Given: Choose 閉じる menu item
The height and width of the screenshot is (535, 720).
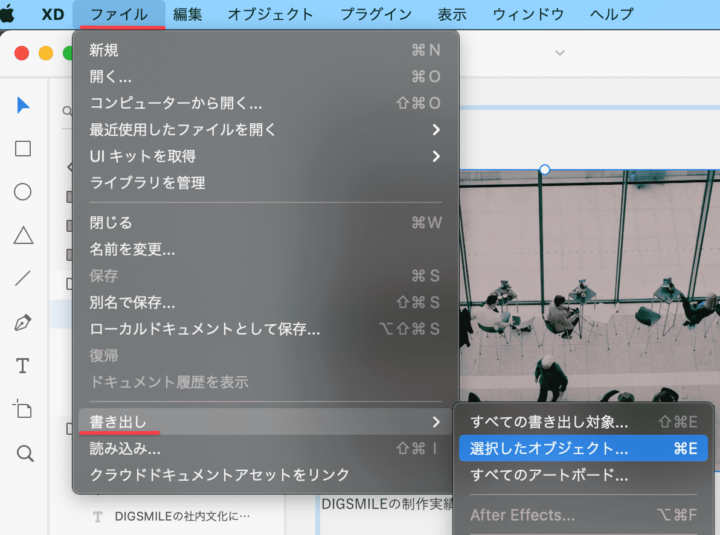Looking at the screenshot, I should [x=265, y=222].
